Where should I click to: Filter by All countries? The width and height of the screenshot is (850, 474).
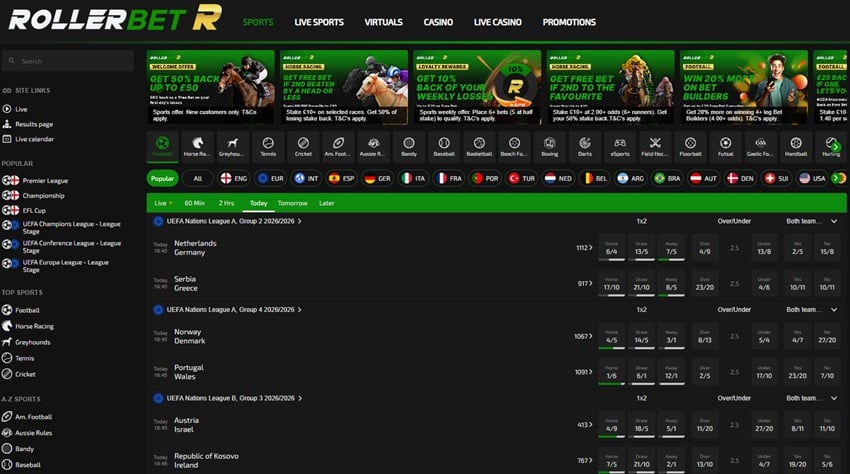tap(197, 178)
